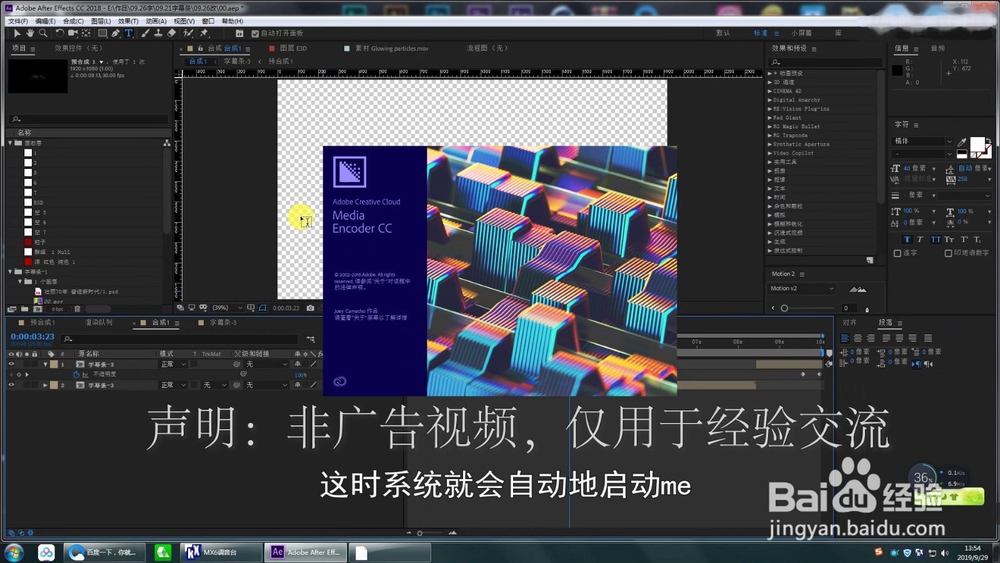Select the Pen tool

(115, 33)
